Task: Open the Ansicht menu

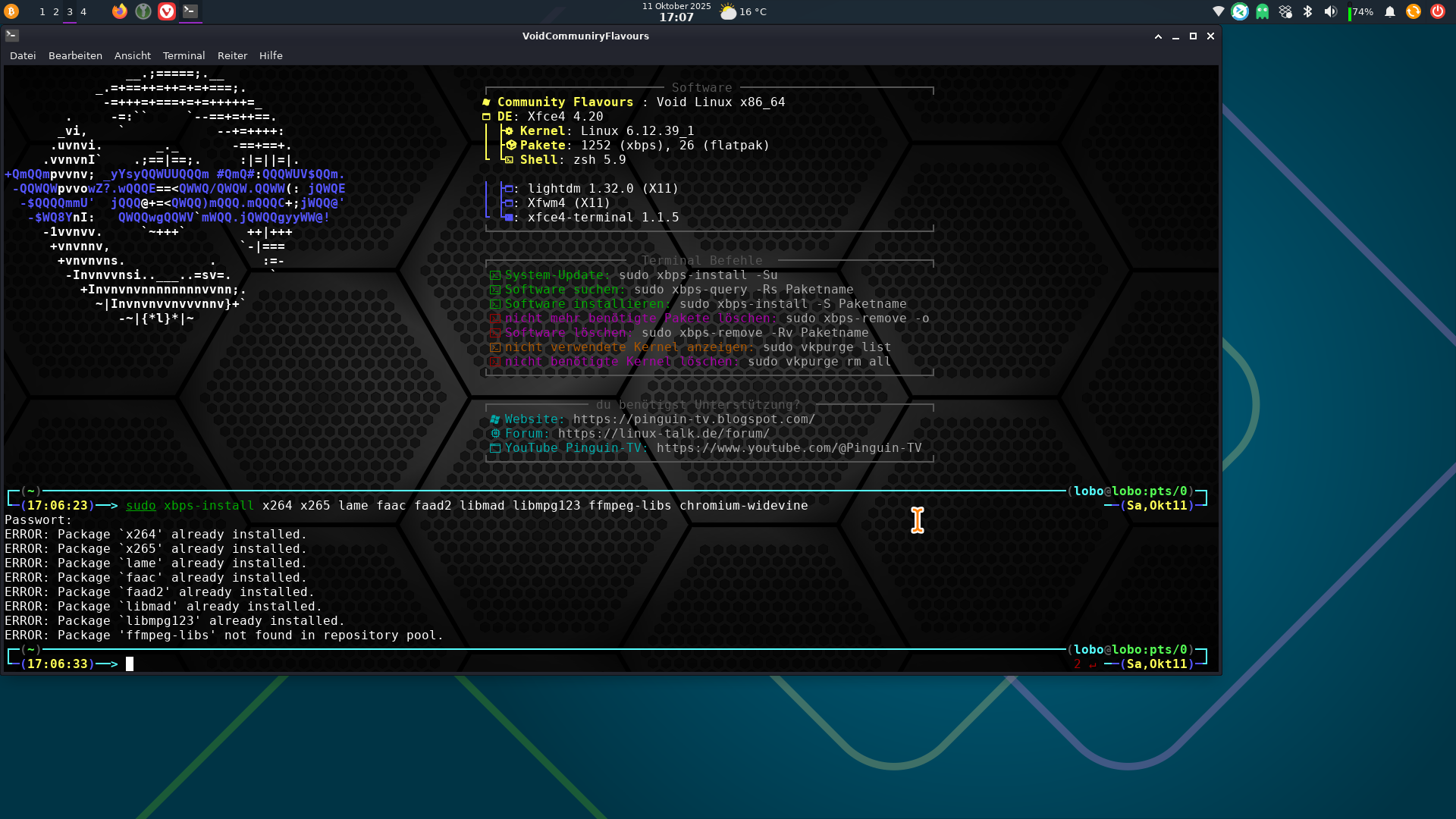Action: (133, 55)
